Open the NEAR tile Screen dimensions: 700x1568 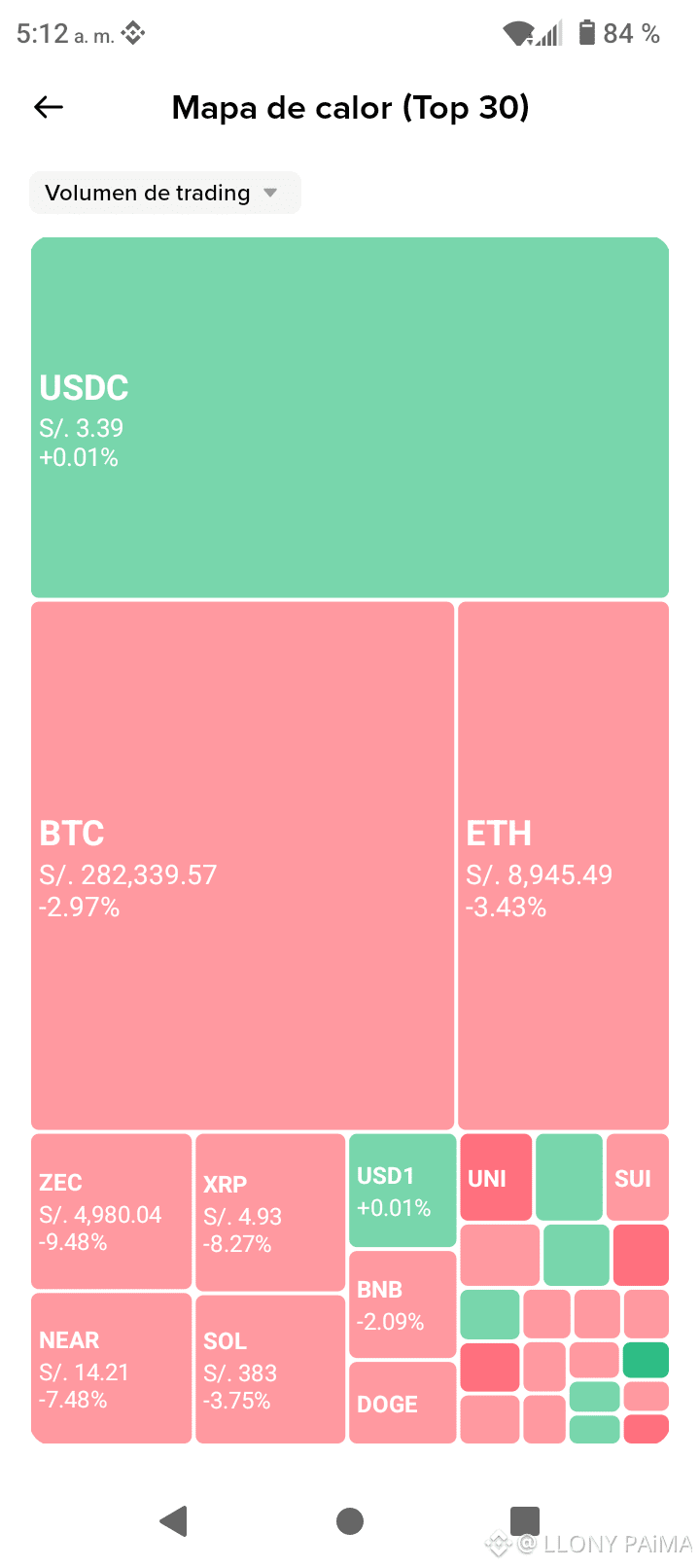[x=111, y=1368]
